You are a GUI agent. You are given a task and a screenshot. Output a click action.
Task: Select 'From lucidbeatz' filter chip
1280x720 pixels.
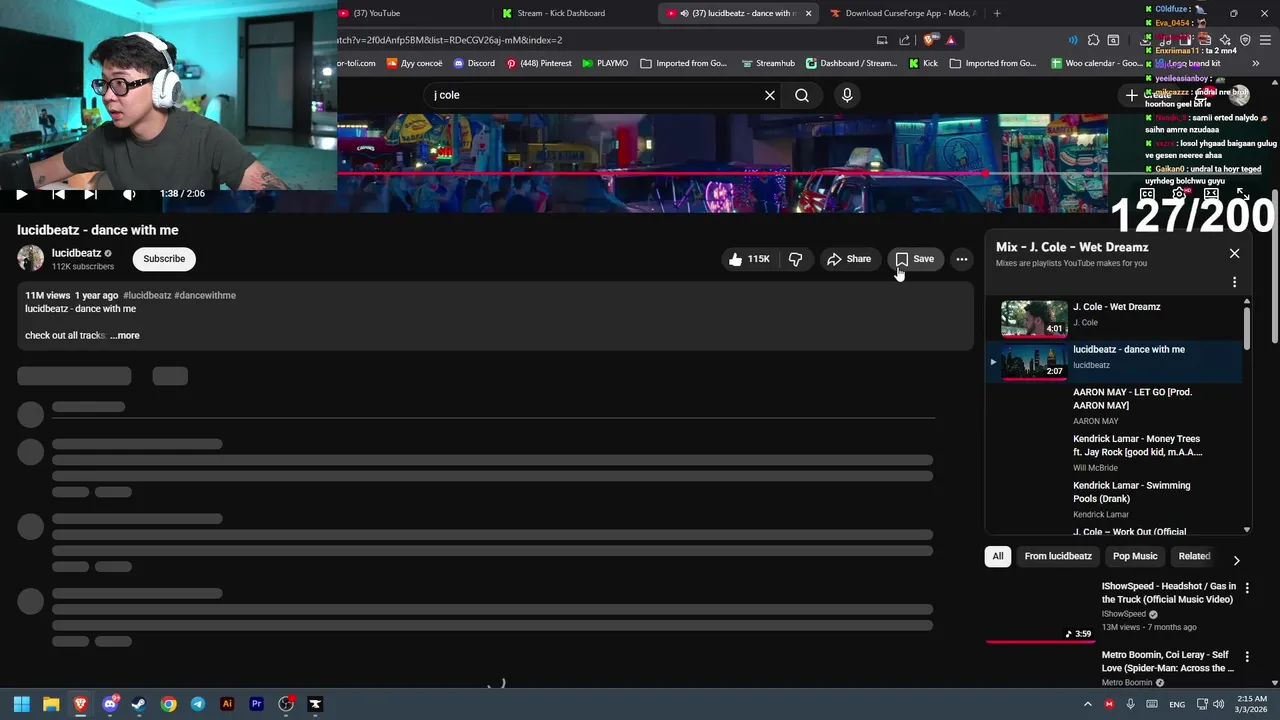click(1058, 556)
